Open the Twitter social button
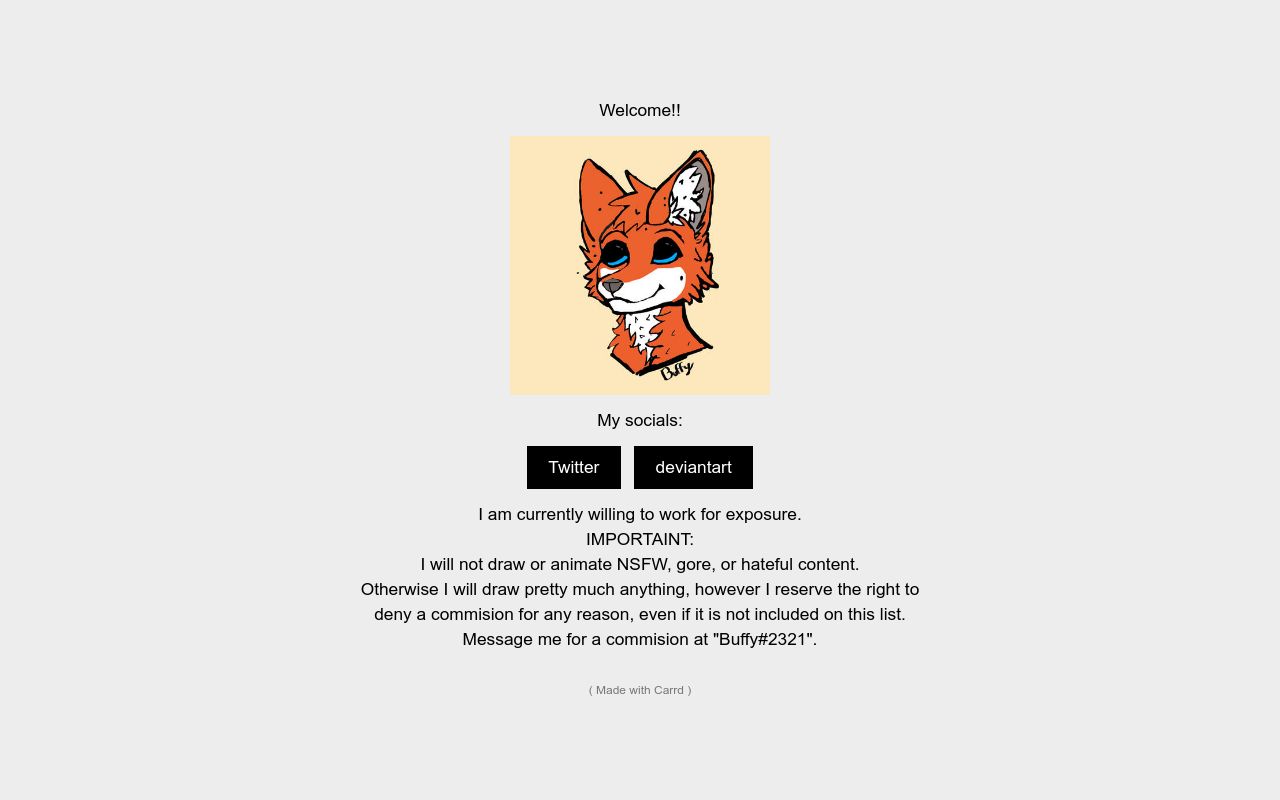The height and width of the screenshot is (800, 1280). 574,467
